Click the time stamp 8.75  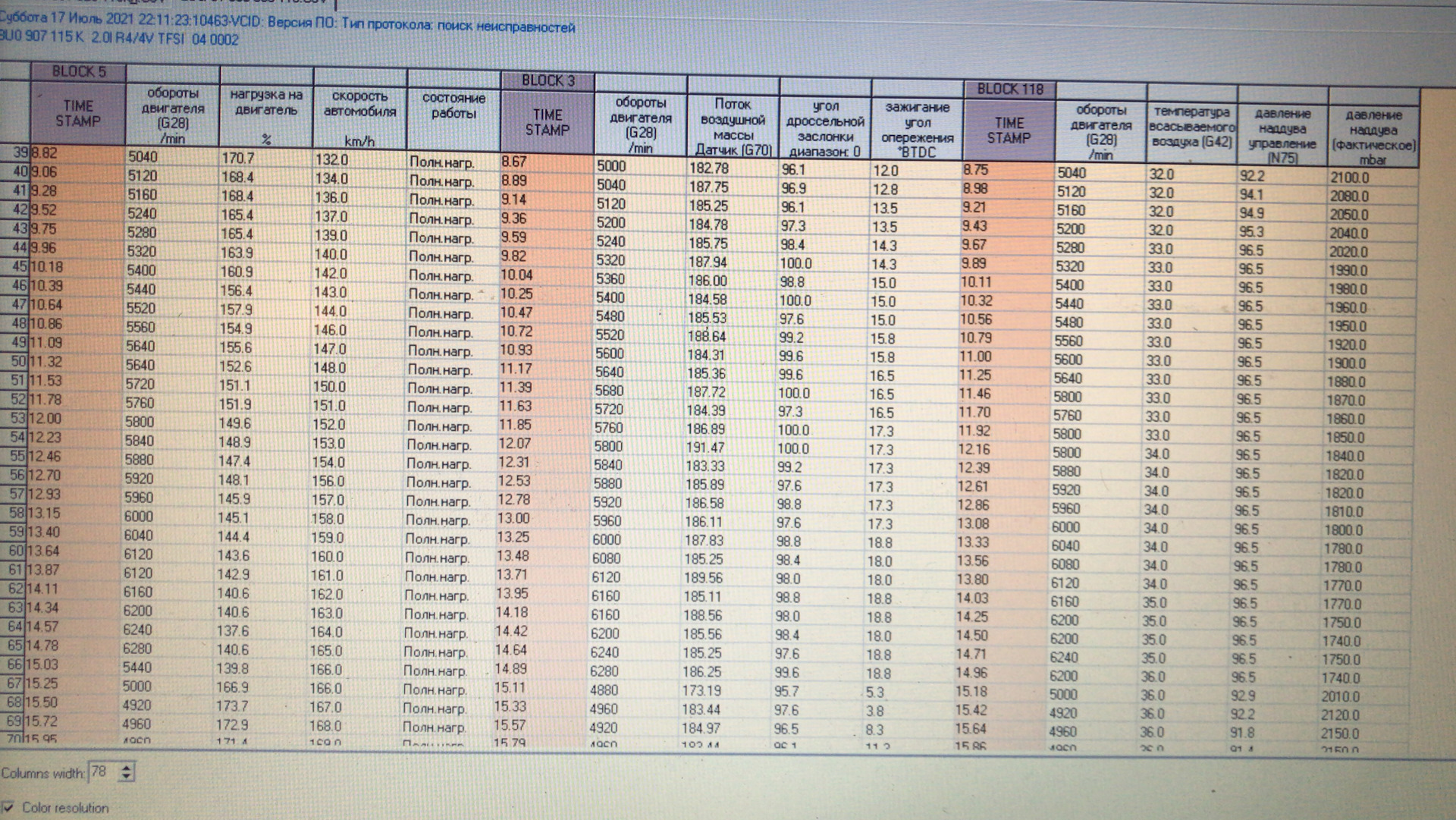[975, 170]
